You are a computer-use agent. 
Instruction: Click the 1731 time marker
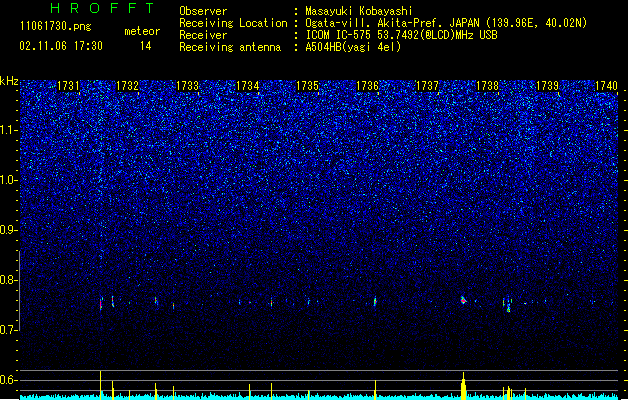pos(68,86)
